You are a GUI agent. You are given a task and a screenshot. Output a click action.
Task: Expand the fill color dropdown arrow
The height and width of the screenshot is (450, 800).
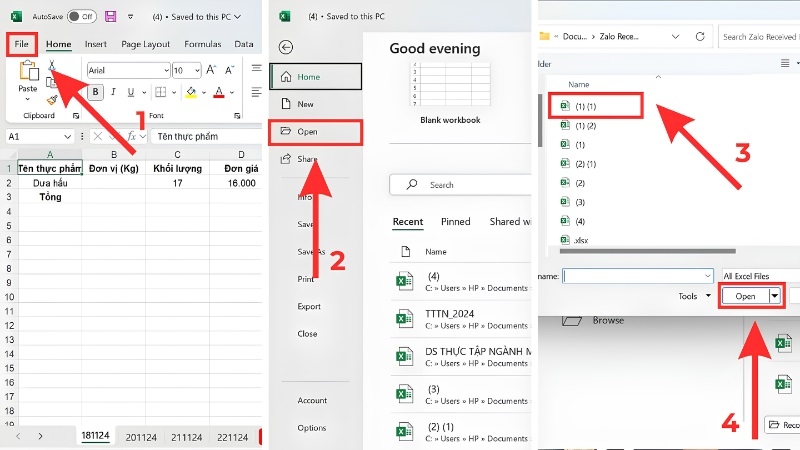click(x=204, y=92)
